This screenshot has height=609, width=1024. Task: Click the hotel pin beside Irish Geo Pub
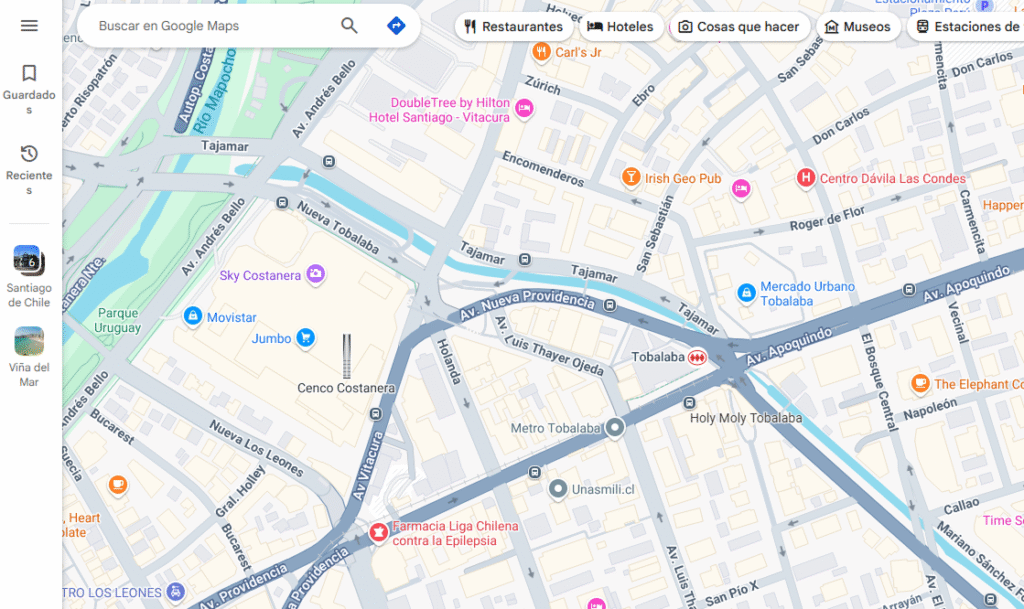tap(741, 189)
